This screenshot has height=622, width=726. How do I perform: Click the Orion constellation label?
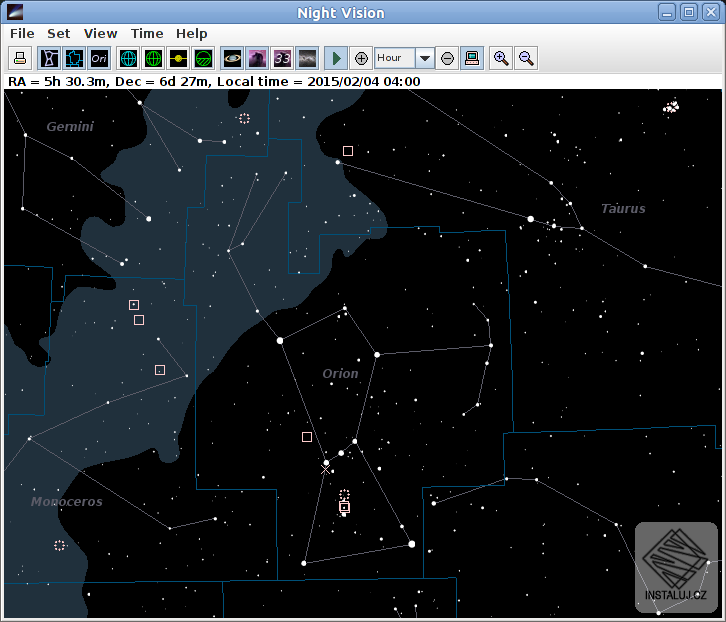[340, 373]
